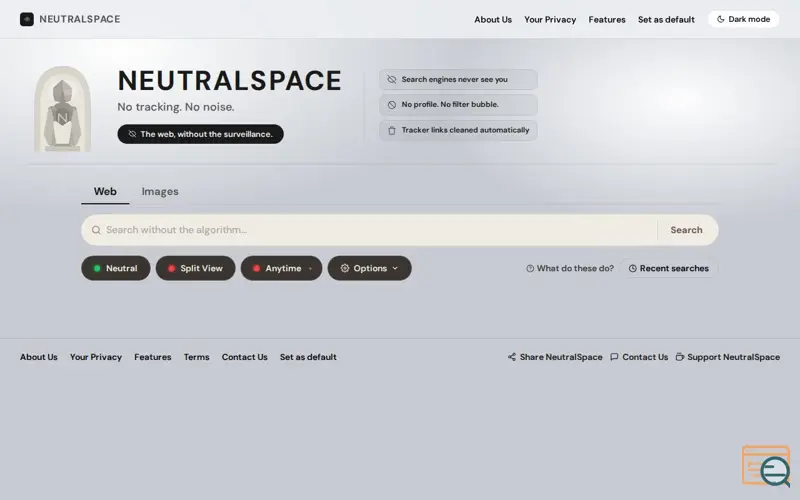Open About Us footer link

39,357
